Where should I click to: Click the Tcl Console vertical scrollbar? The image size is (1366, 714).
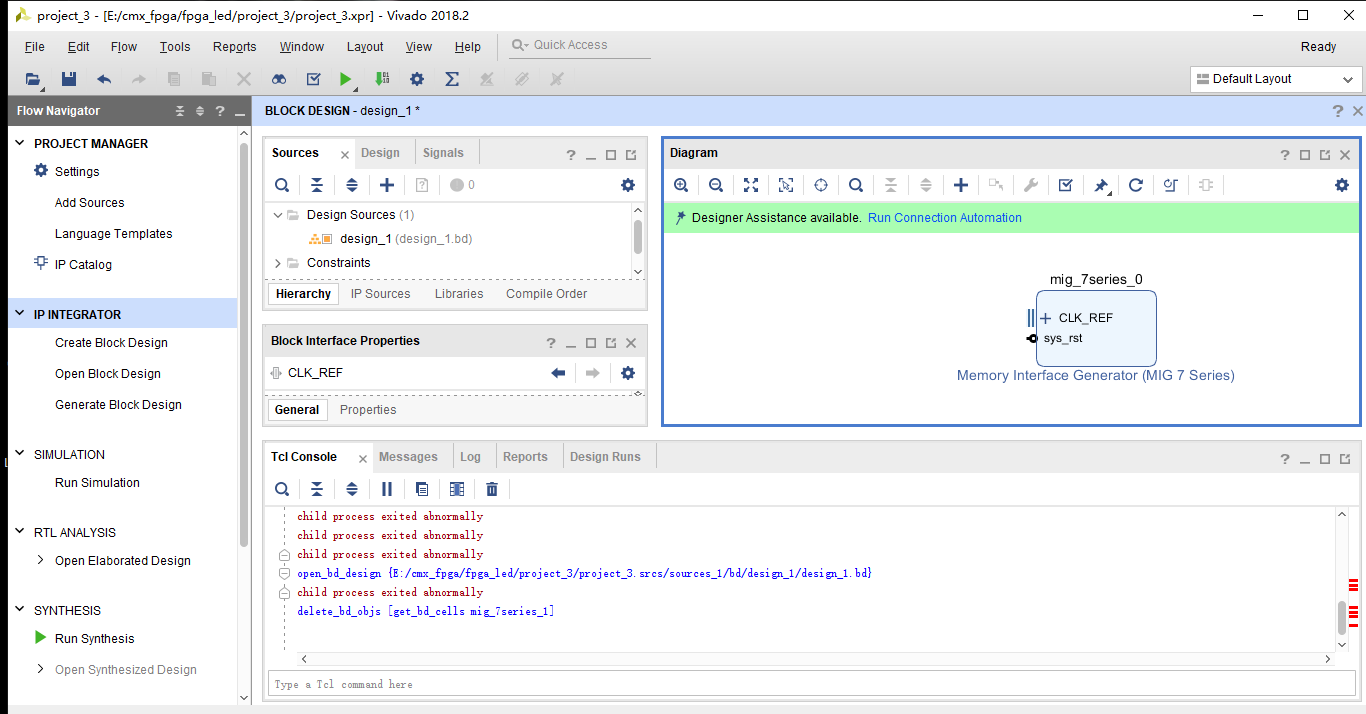point(1342,616)
